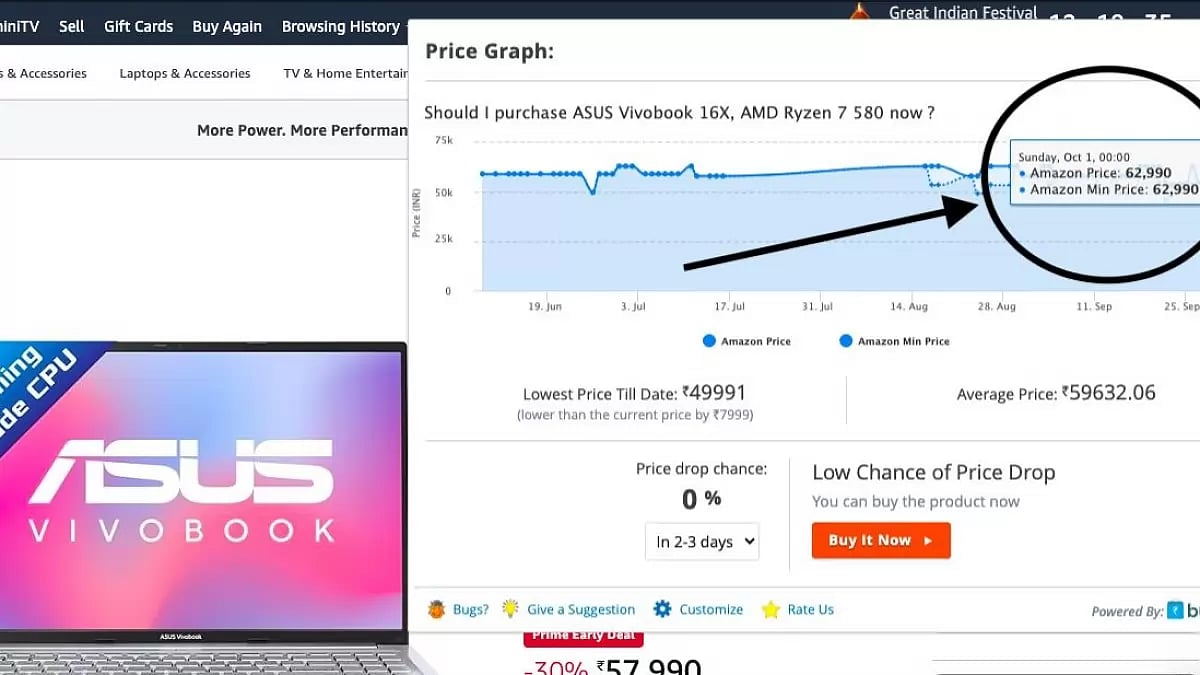Viewport: 1200px width, 675px height.
Task: Open the Customize link text
Action: (711, 609)
